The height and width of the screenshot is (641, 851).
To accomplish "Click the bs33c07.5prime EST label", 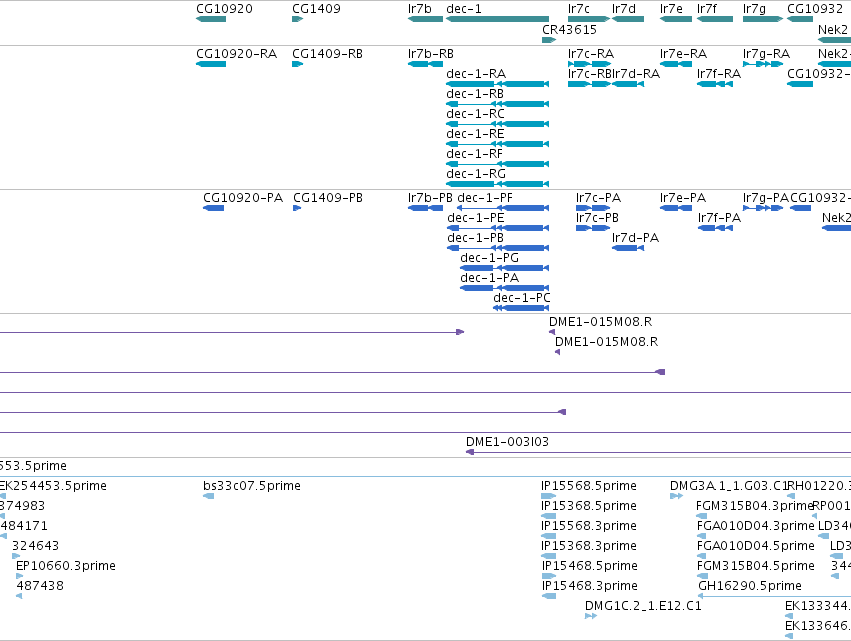I will click(x=252, y=486).
